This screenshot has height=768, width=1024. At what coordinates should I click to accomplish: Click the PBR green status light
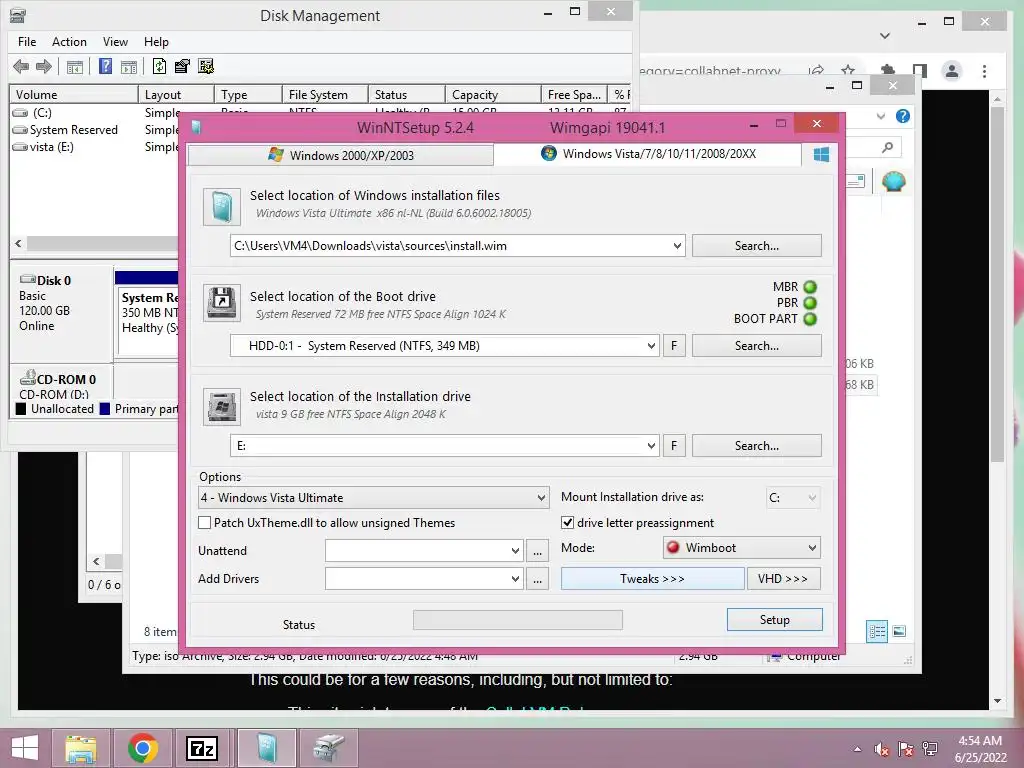click(x=810, y=303)
